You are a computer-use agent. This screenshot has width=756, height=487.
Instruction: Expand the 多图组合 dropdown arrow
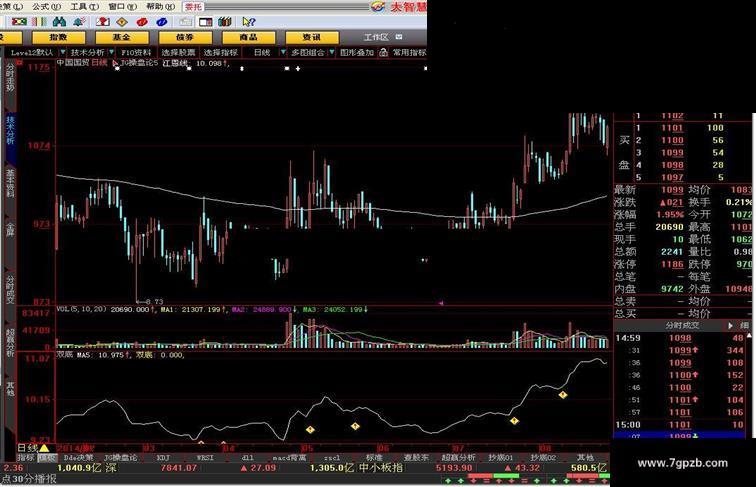tap(332, 52)
